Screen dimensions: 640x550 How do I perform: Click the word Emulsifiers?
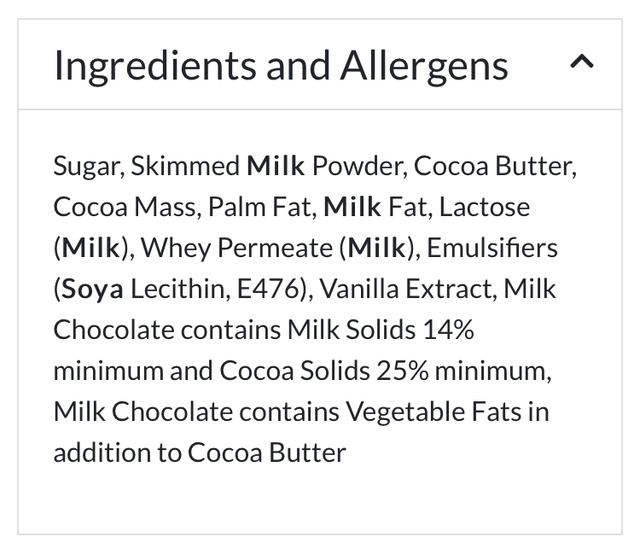click(x=492, y=248)
